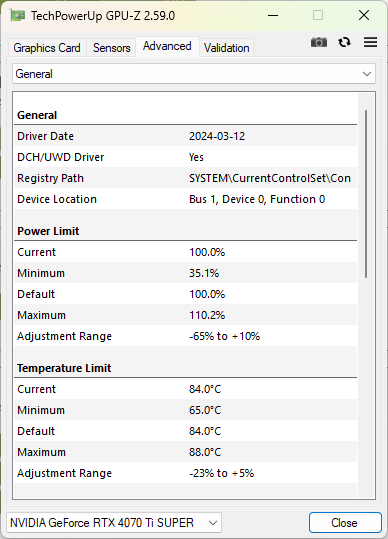Viewport: 388px width, 539px height.
Task: Select Temperature Limit Minimum value 65.0°C
Action: coord(205,410)
